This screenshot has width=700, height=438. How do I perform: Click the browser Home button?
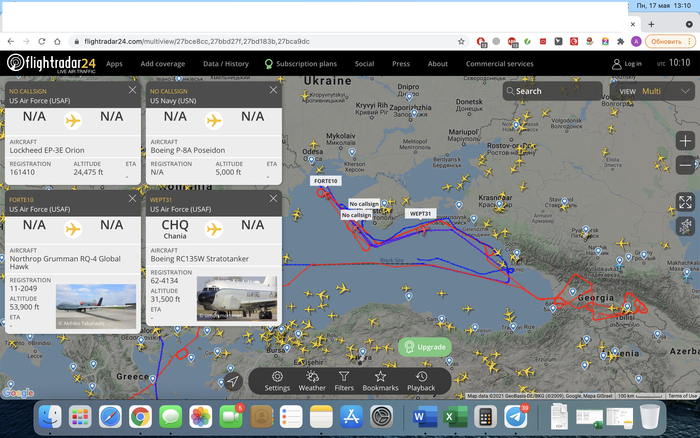click(57, 42)
